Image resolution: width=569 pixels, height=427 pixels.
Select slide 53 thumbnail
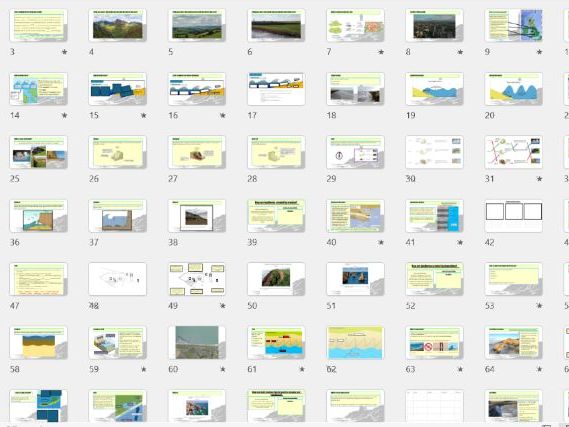coord(513,279)
